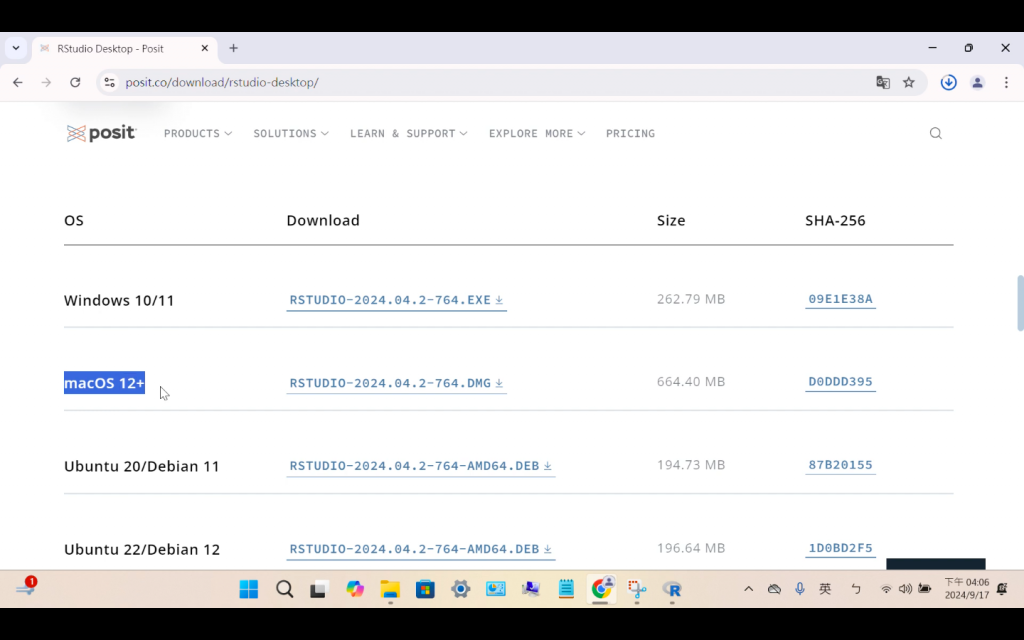The width and height of the screenshot is (1024, 640).
Task: Switch to Chrome in taskbar
Action: click(601, 589)
